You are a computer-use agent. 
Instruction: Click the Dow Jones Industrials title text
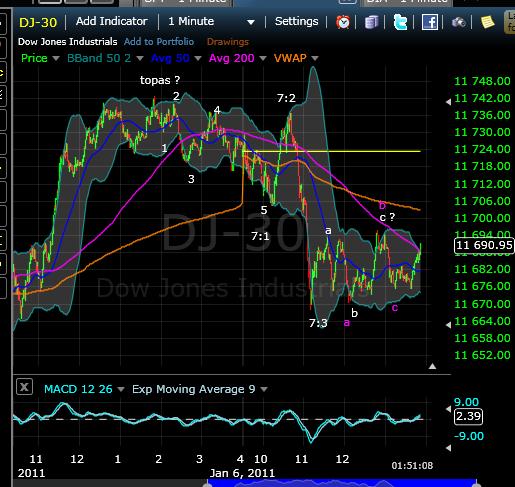[67, 42]
